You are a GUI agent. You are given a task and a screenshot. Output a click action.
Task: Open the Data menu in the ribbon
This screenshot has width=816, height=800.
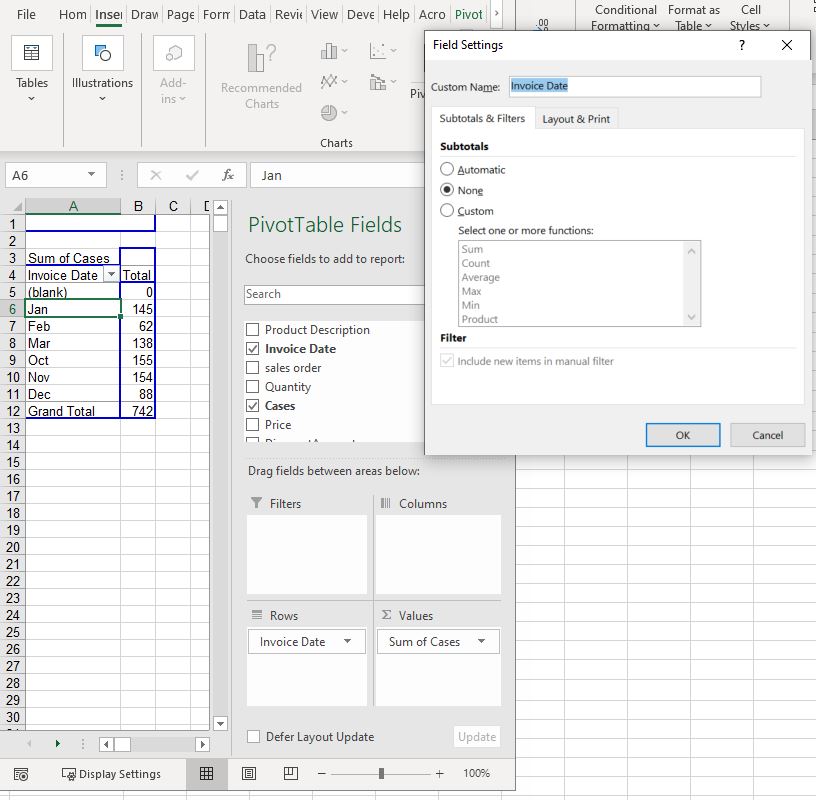pyautogui.click(x=252, y=14)
